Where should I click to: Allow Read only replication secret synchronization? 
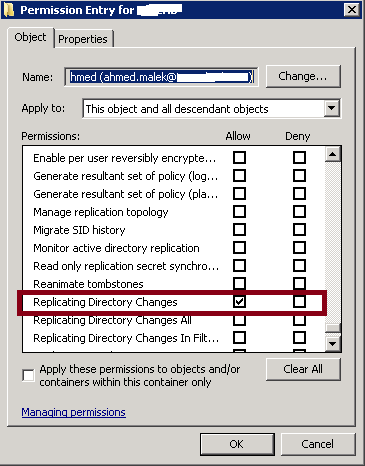(239, 265)
